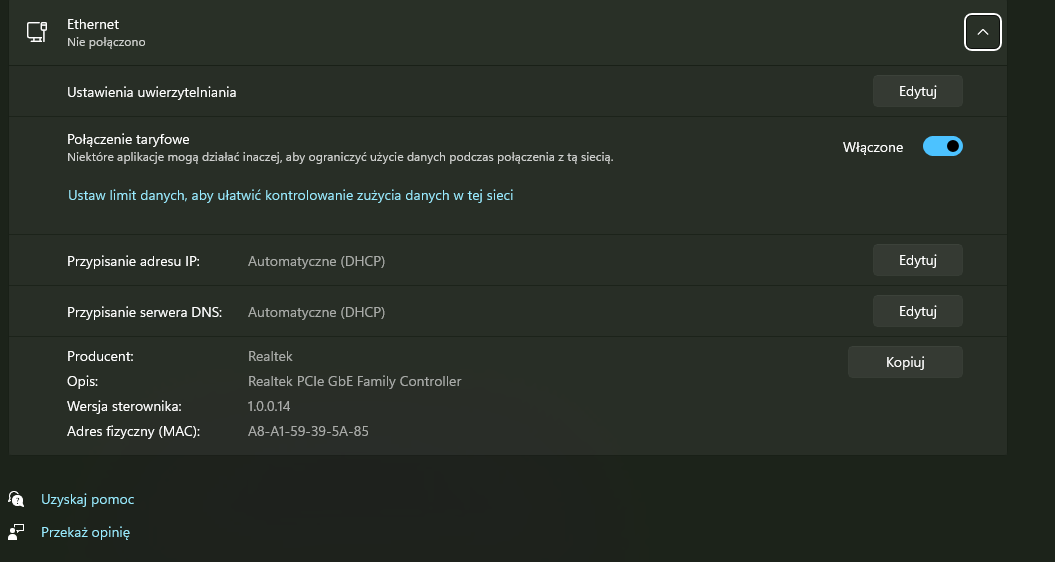Image resolution: width=1055 pixels, height=562 pixels.
Task: Click the MAC address value A8-A1-59-39-5A-85
Action: (x=308, y=432)
